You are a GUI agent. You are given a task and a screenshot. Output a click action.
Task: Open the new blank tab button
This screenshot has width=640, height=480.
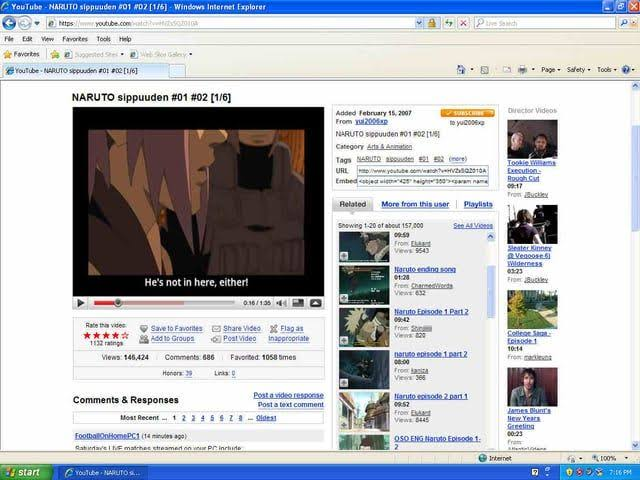[177, 71]
